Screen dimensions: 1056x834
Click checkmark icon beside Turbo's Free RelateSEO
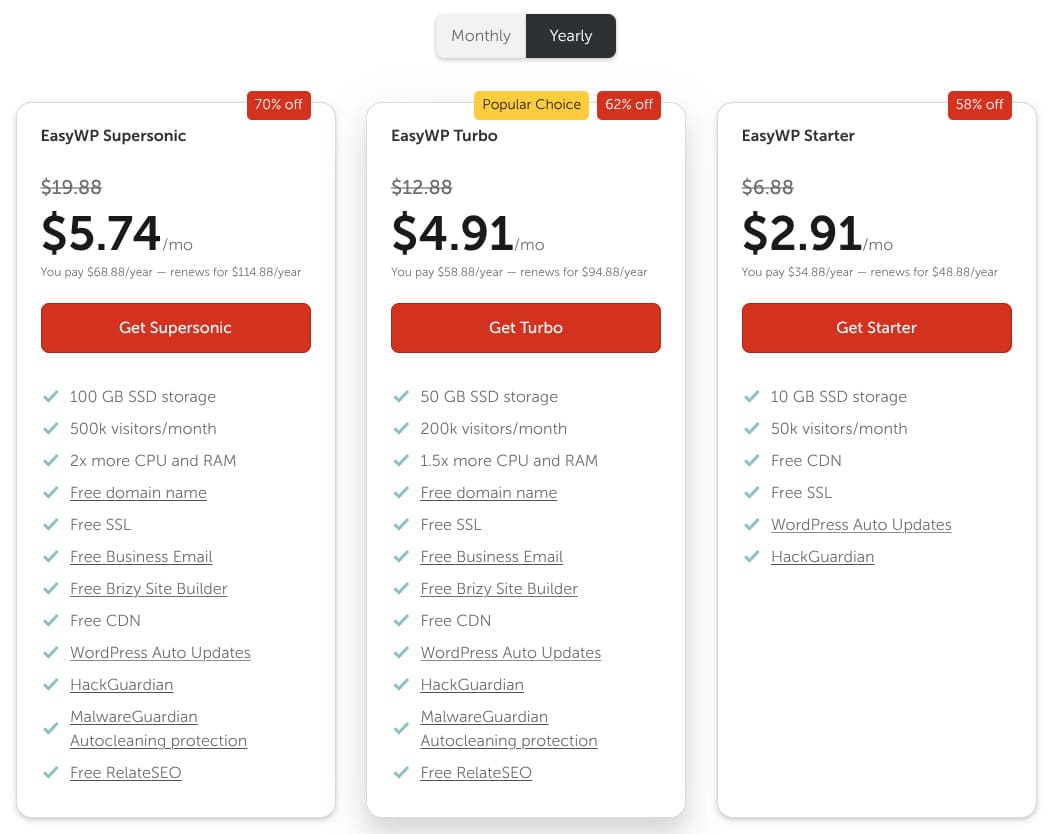[x=401, y=773]
